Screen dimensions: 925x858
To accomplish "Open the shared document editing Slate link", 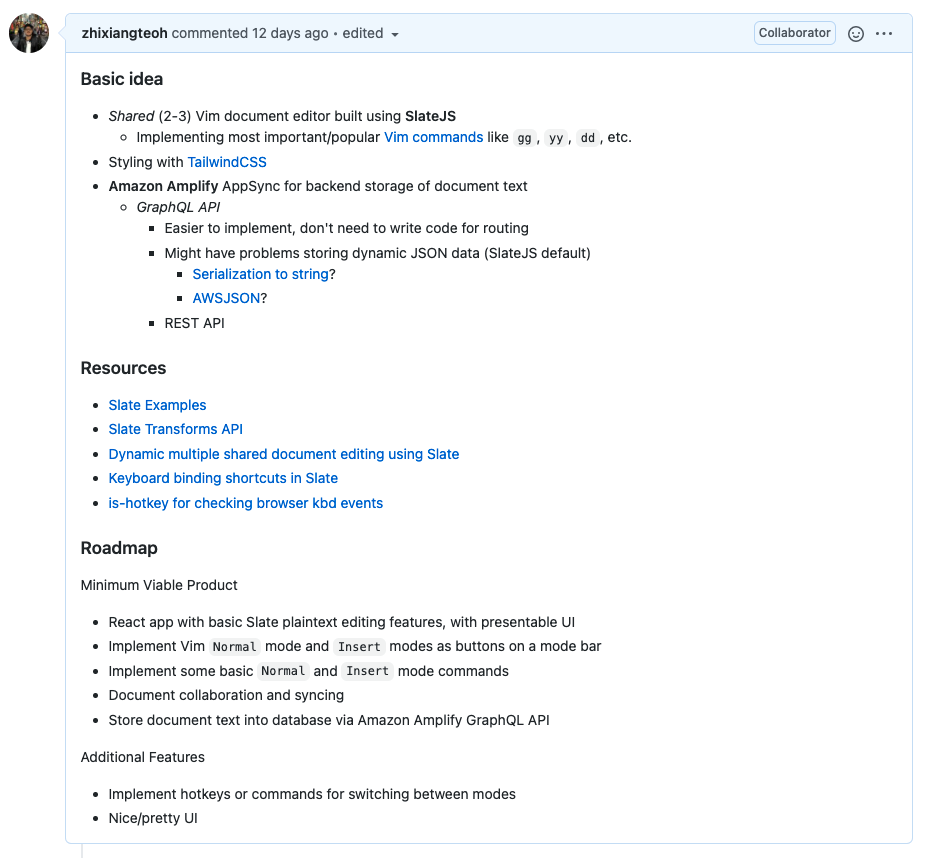I will (284, 454).
